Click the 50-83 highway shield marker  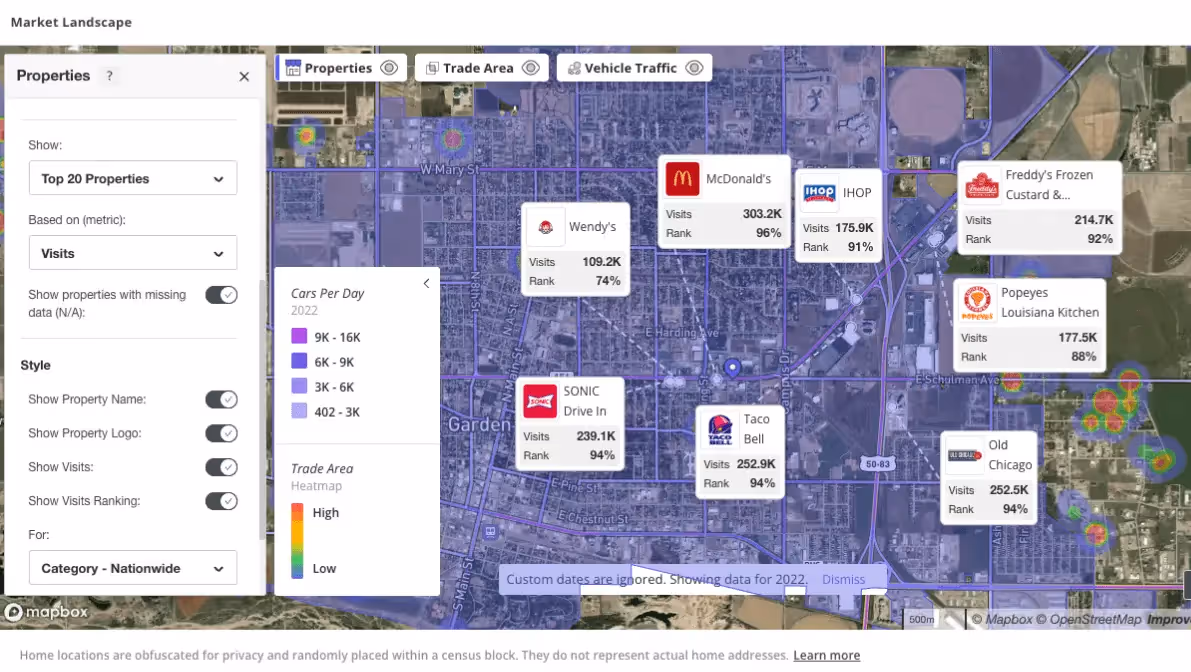[x=877, y=464]
